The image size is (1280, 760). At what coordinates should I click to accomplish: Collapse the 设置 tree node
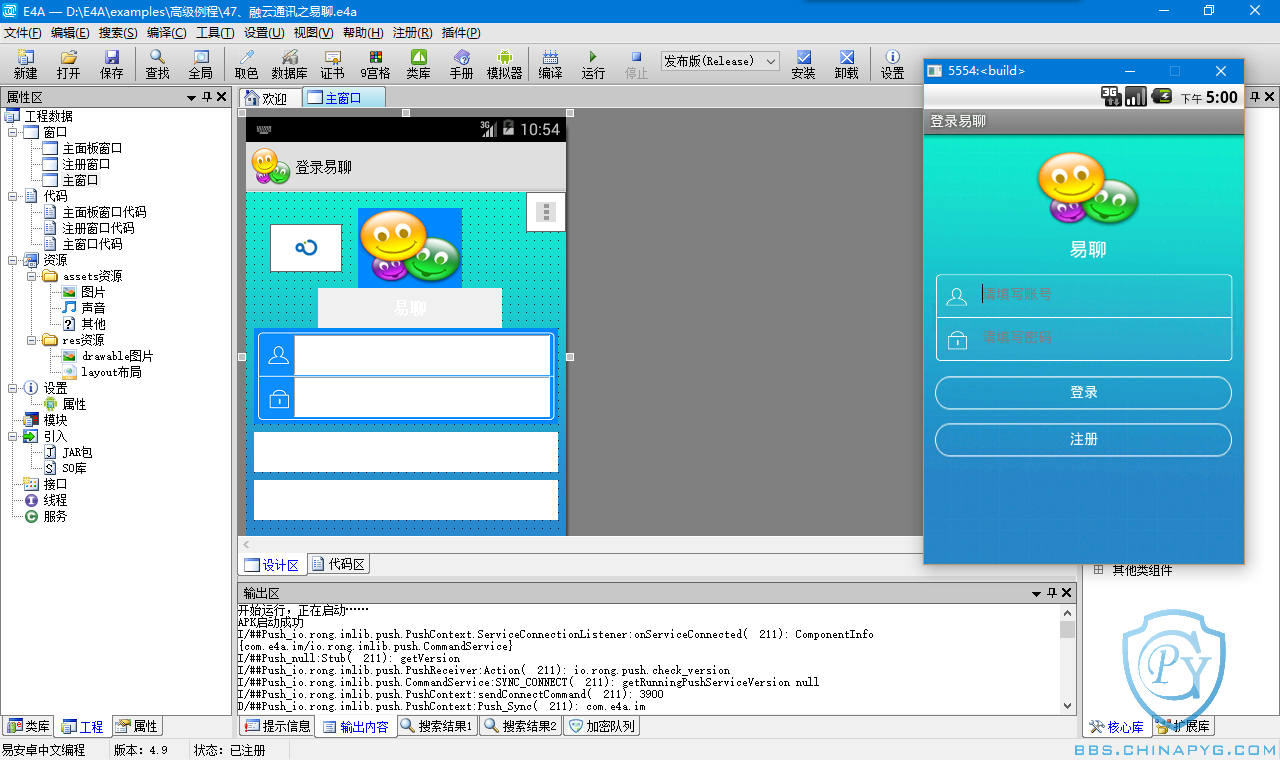tap(12, 388)
